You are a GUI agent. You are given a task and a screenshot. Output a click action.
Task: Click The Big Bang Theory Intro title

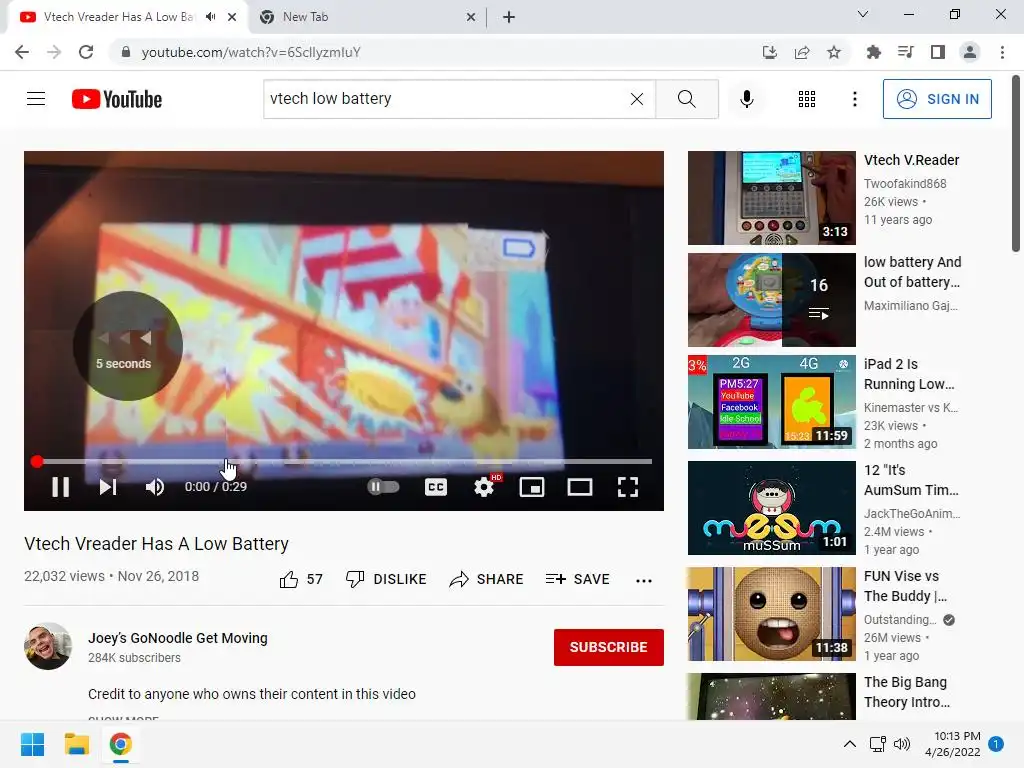906,692
